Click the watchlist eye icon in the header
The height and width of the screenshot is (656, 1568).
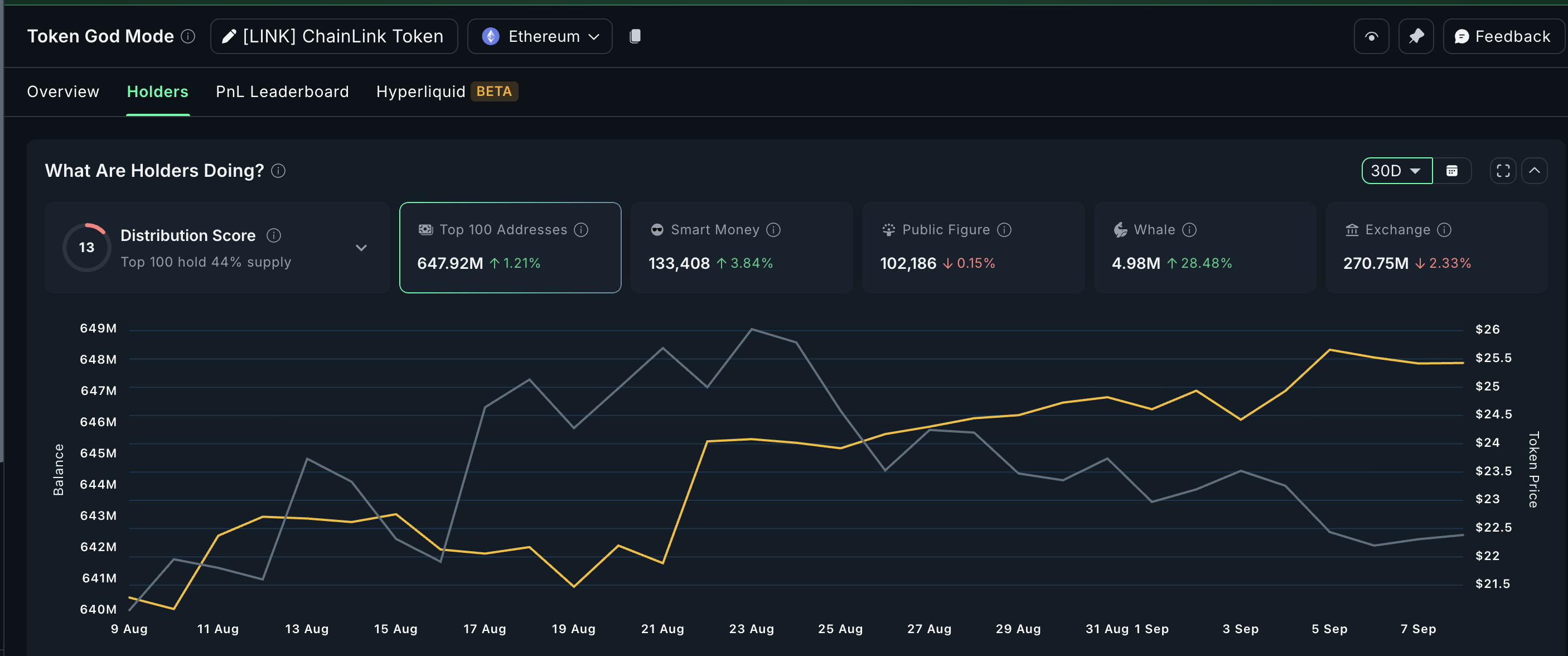(1371, 36)
